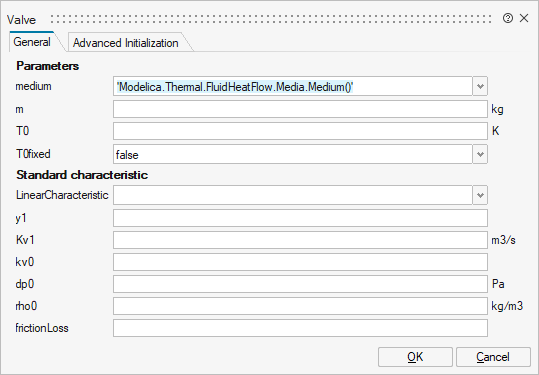Focus the m mass input field

coord(300,109)
